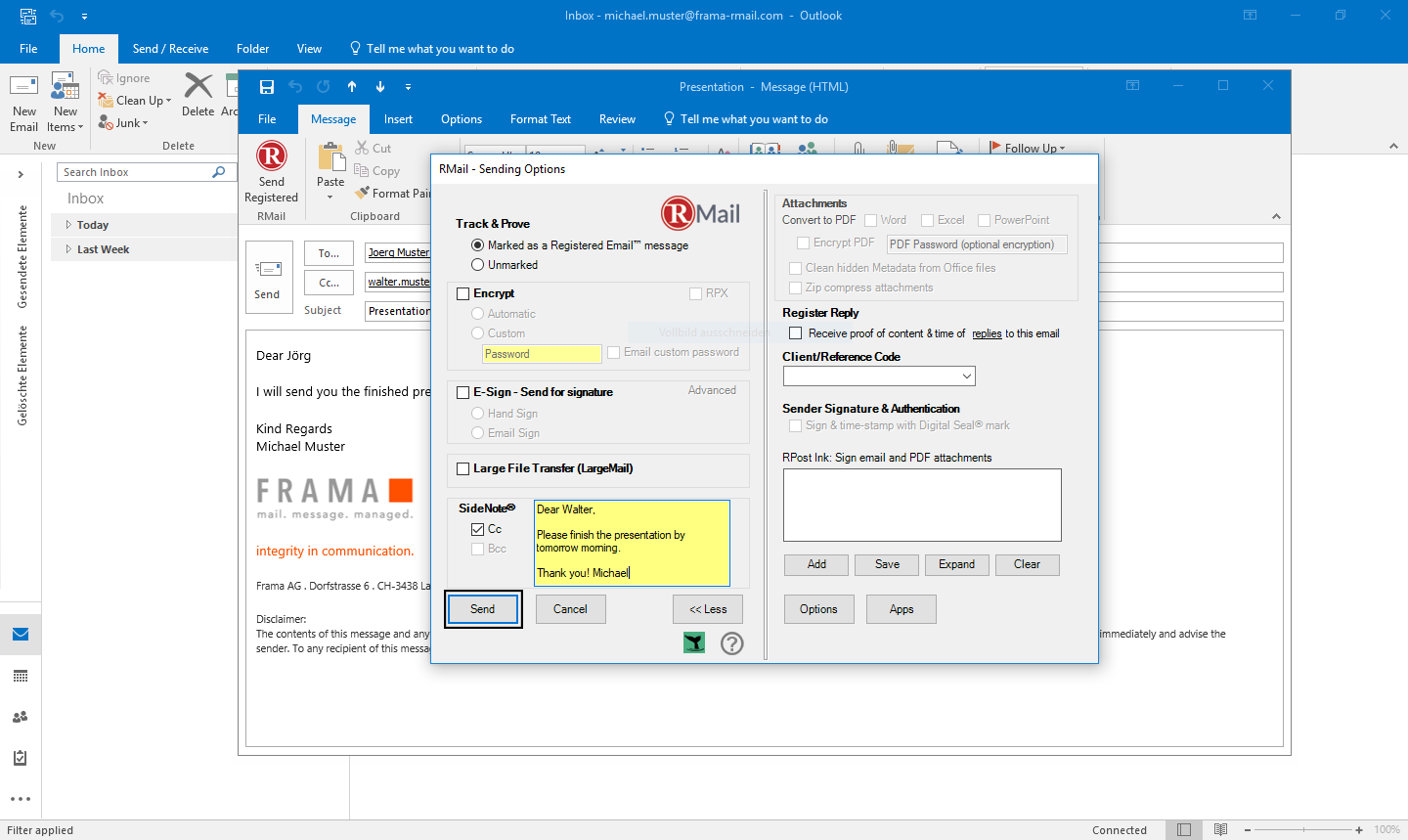This screenshot has width=1408, height=840.
Task: Open Send / Receive tab in Outlook
Action: point(170,49)
